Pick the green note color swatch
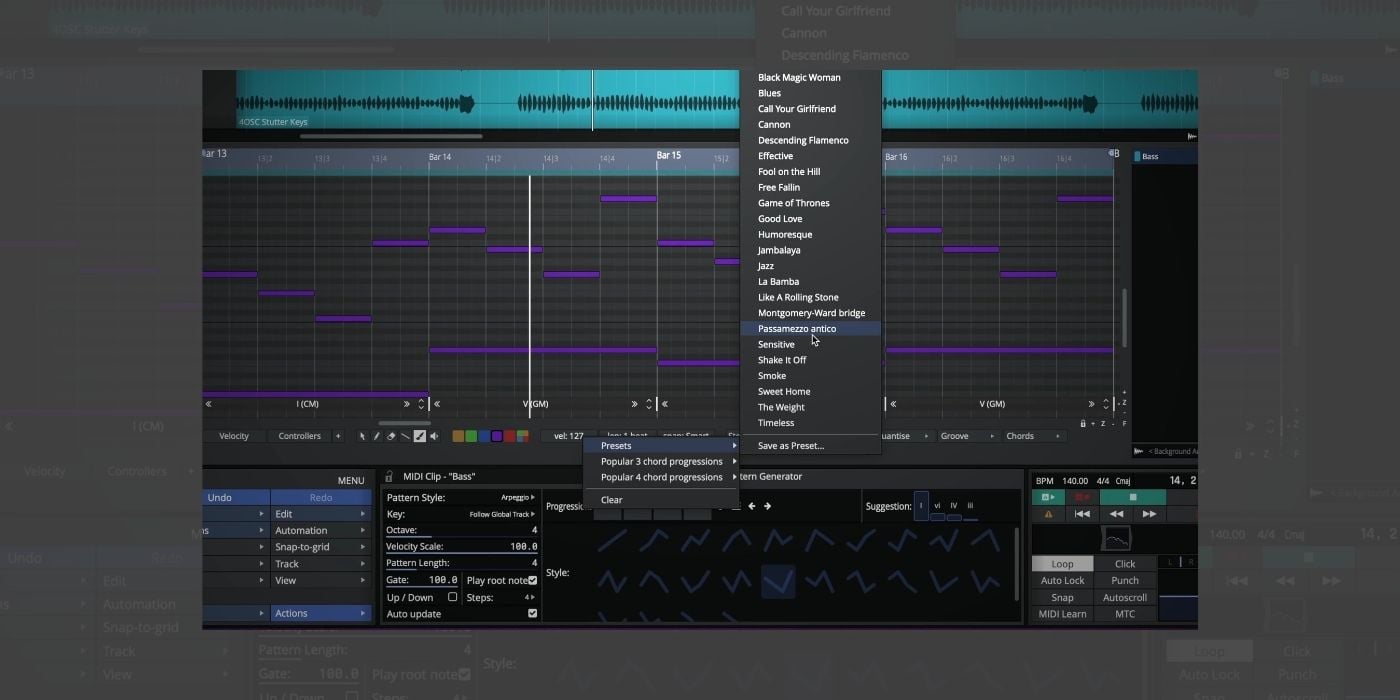The height and width of the screenshot is (700, 1400). [471, 436]
